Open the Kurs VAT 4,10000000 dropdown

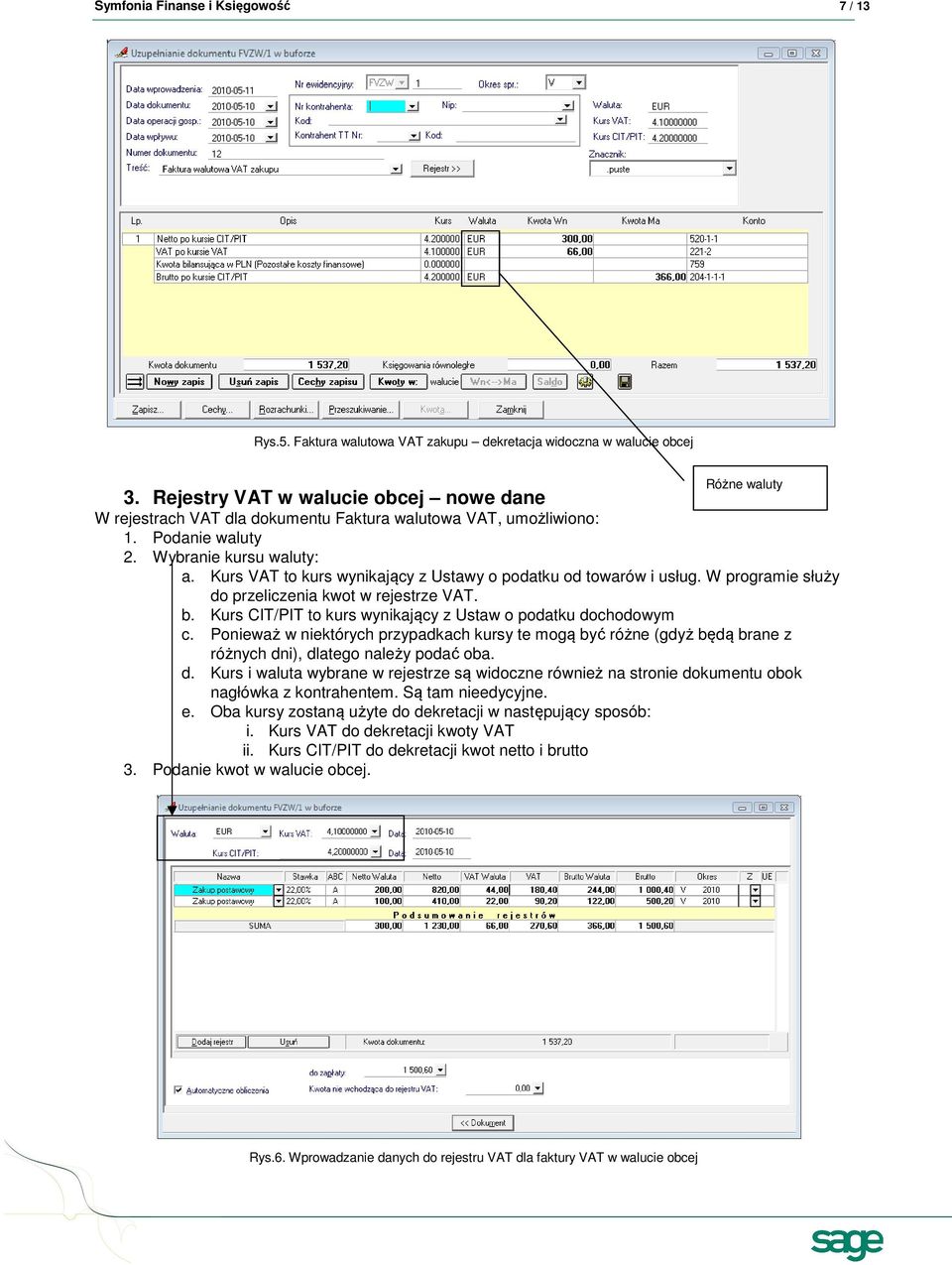pos(375,831)
